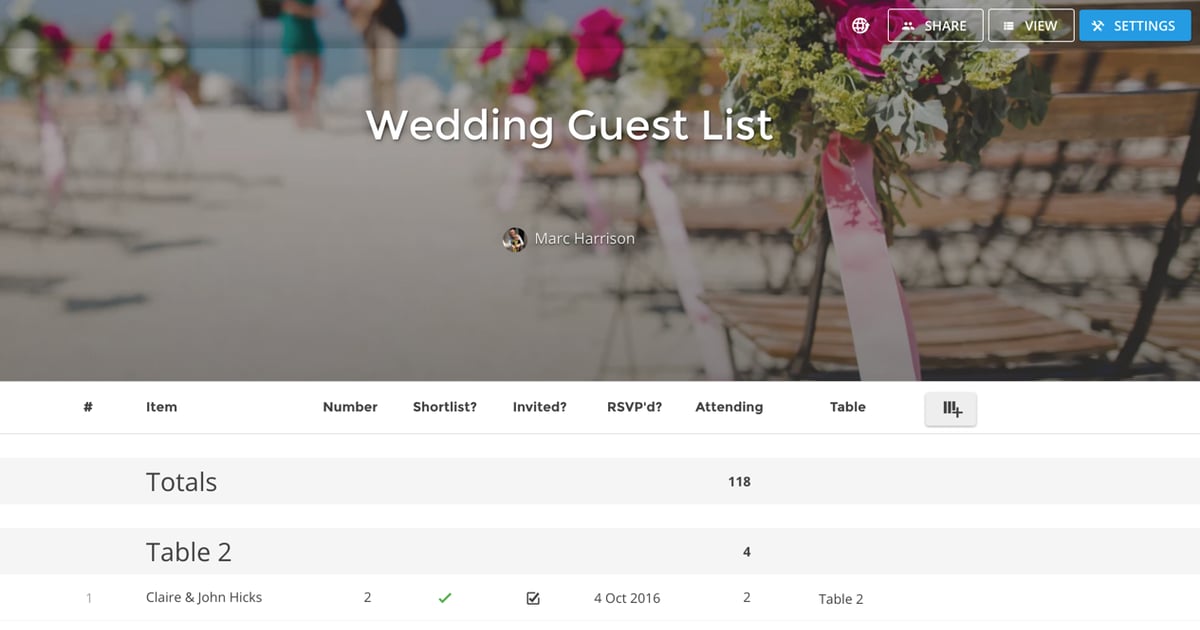The image size is (1200, 630).
Task: Select the Invited? column header
Action: tap(540, 407)
